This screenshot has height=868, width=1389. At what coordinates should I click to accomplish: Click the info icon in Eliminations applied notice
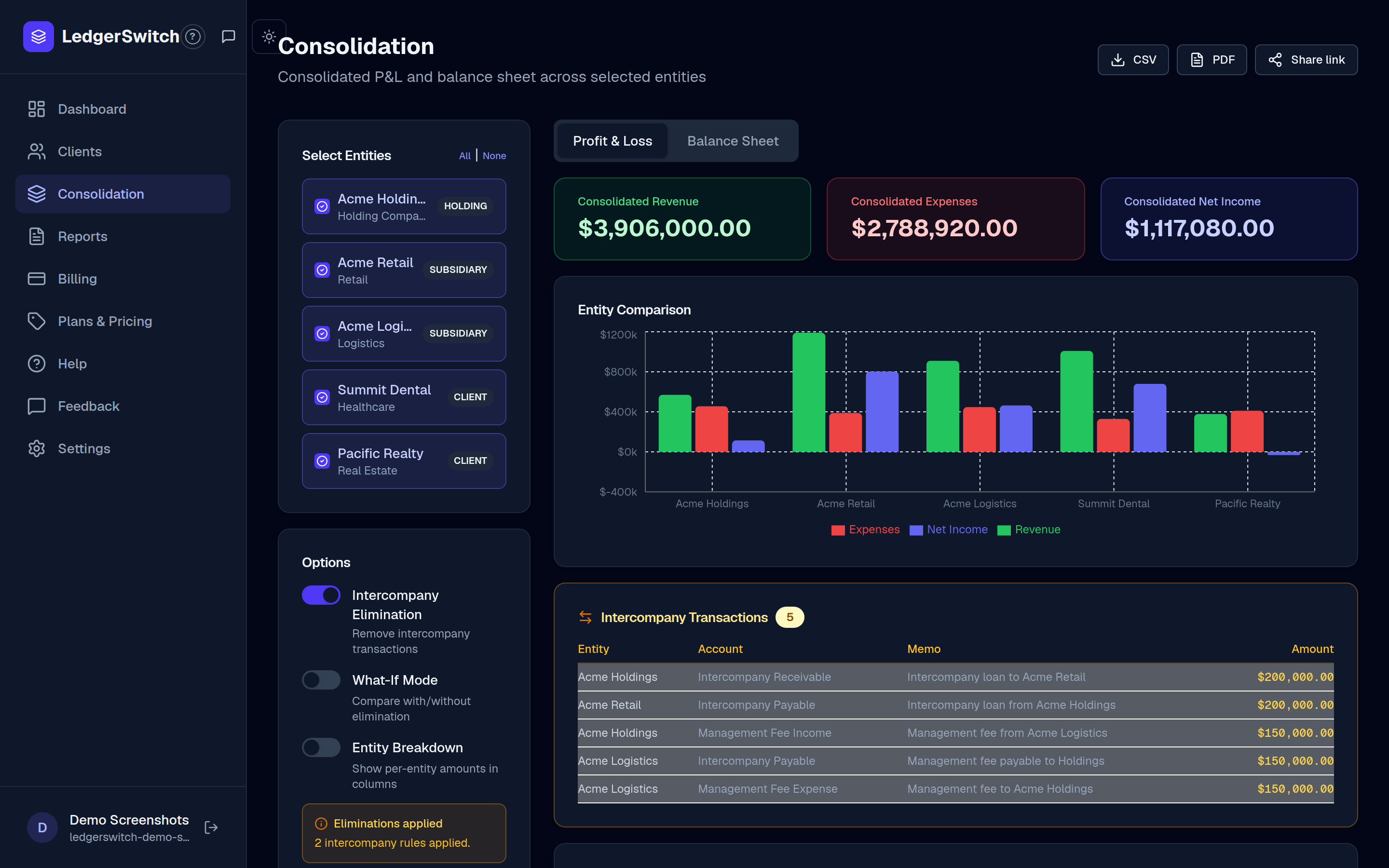(321, 823)
